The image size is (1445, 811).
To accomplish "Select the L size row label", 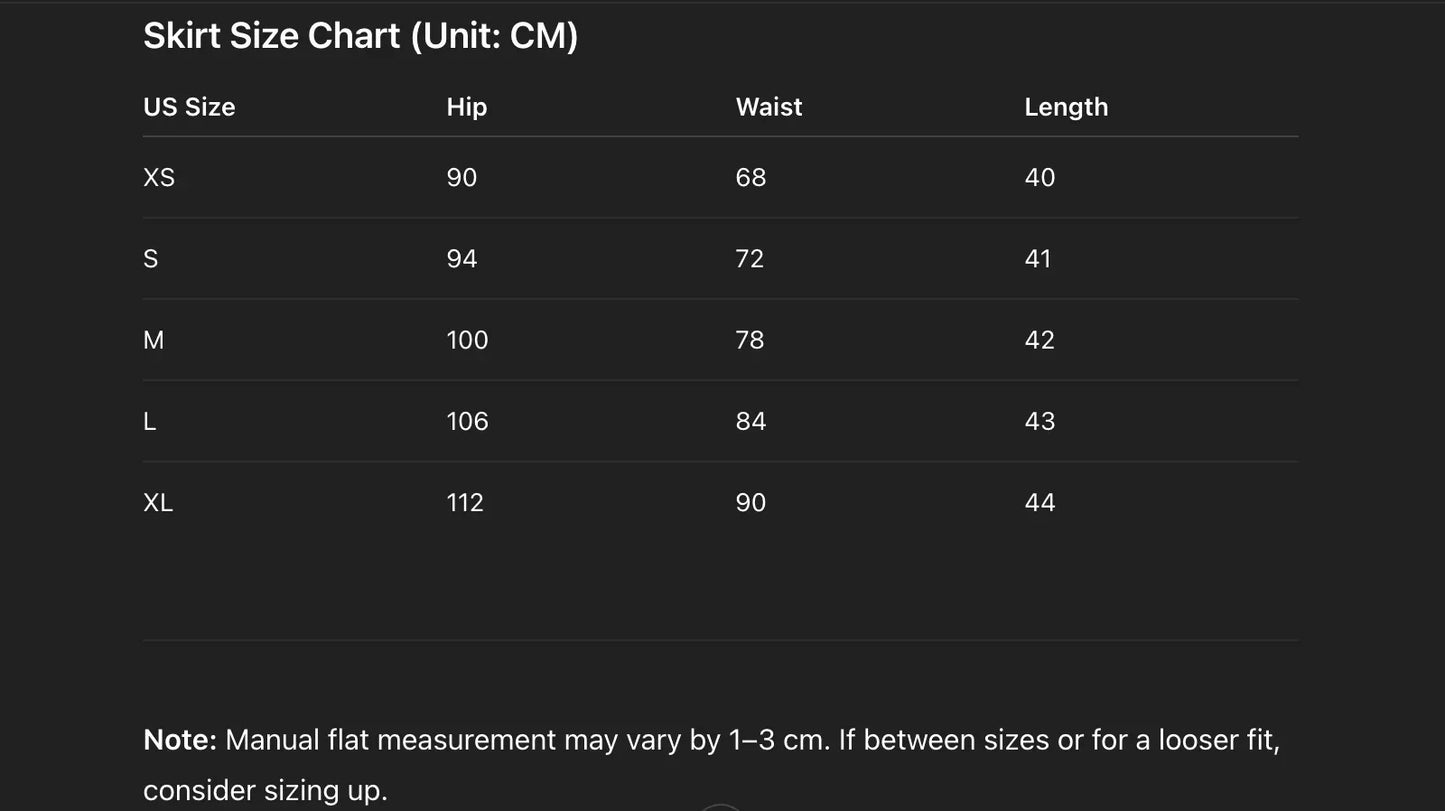I will click(x=150, y=421).
